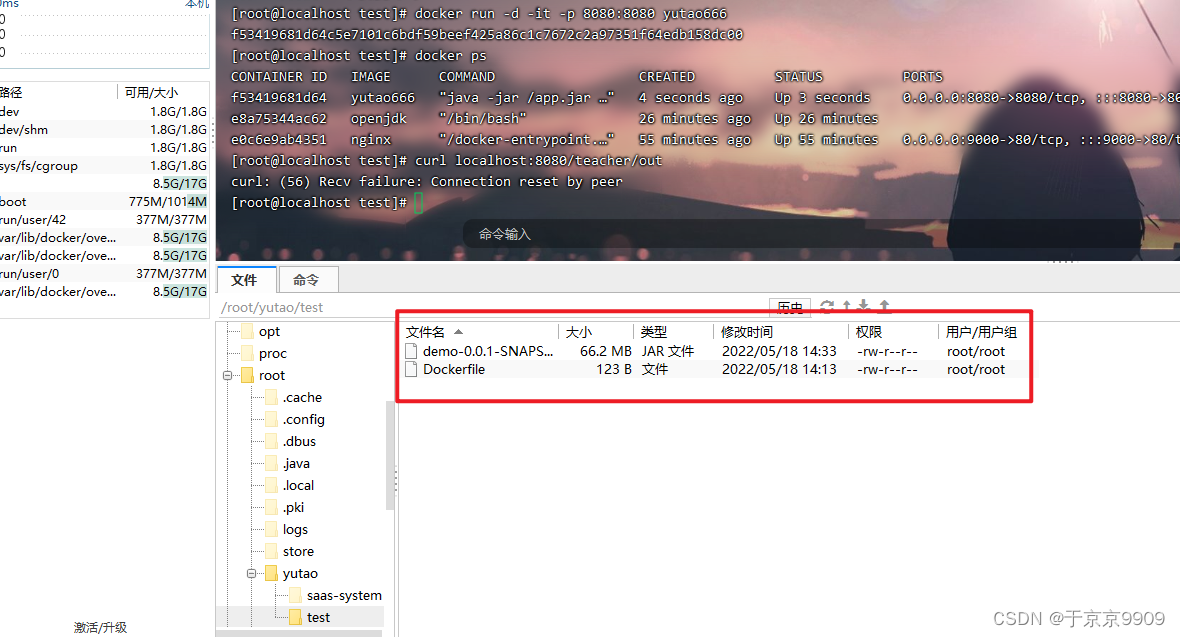Screen dimensions: 1180x637
Task: Select the run/user/42 disk row
Action: coord(104,220)
